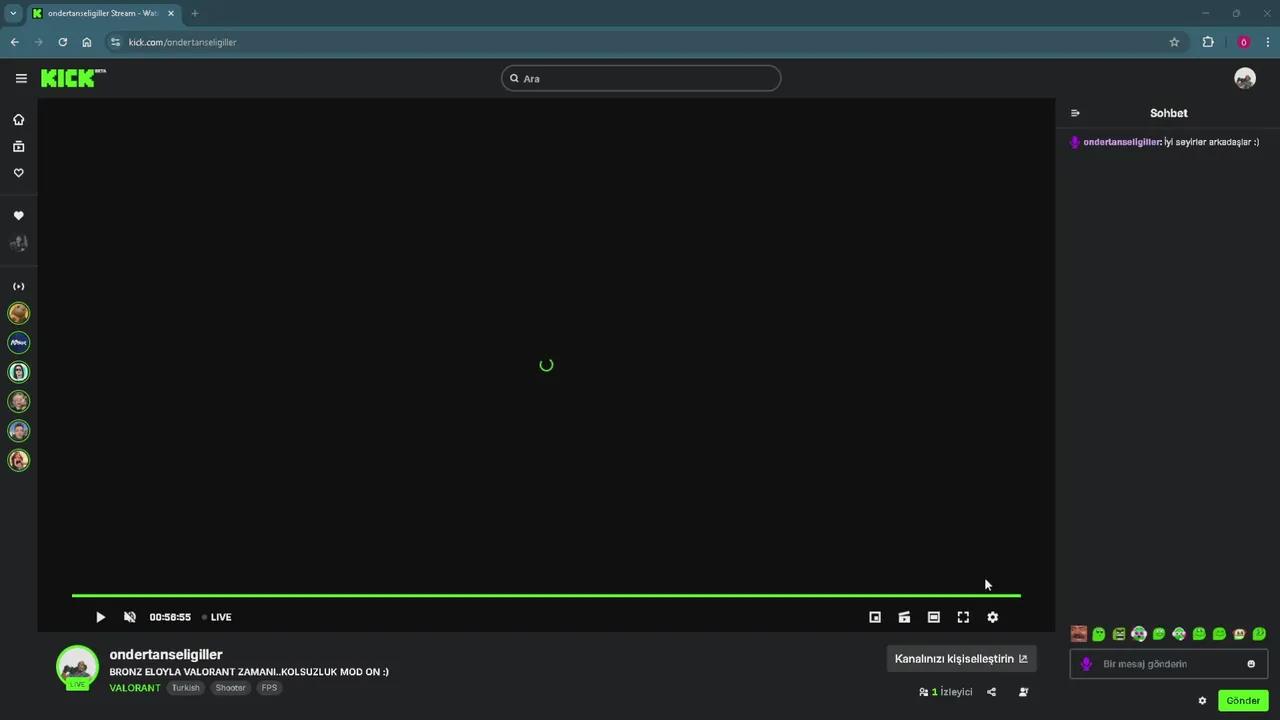The width and height of the screenshot is (1280, 720).
Task: Open the video player settings gear
Action: (x=992, y=617)
